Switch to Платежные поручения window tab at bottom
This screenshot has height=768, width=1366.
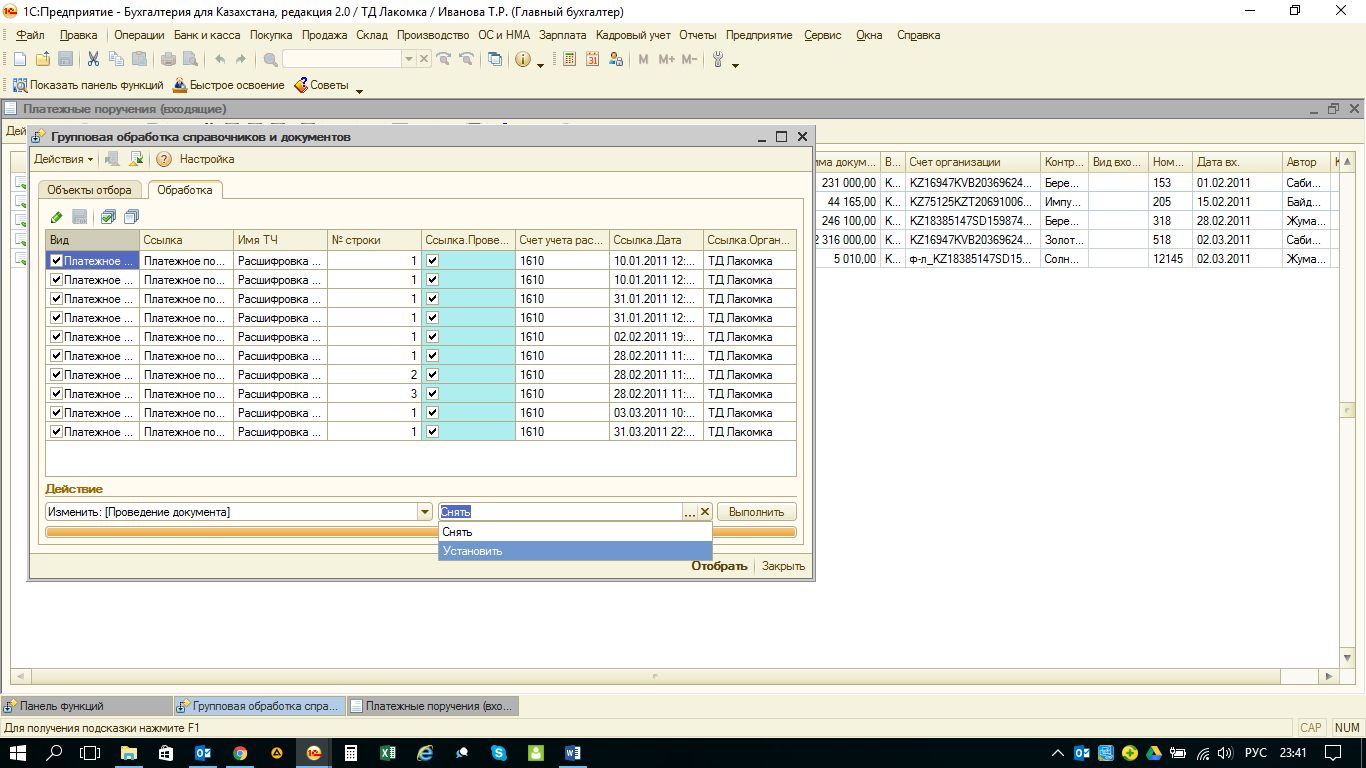432,706
